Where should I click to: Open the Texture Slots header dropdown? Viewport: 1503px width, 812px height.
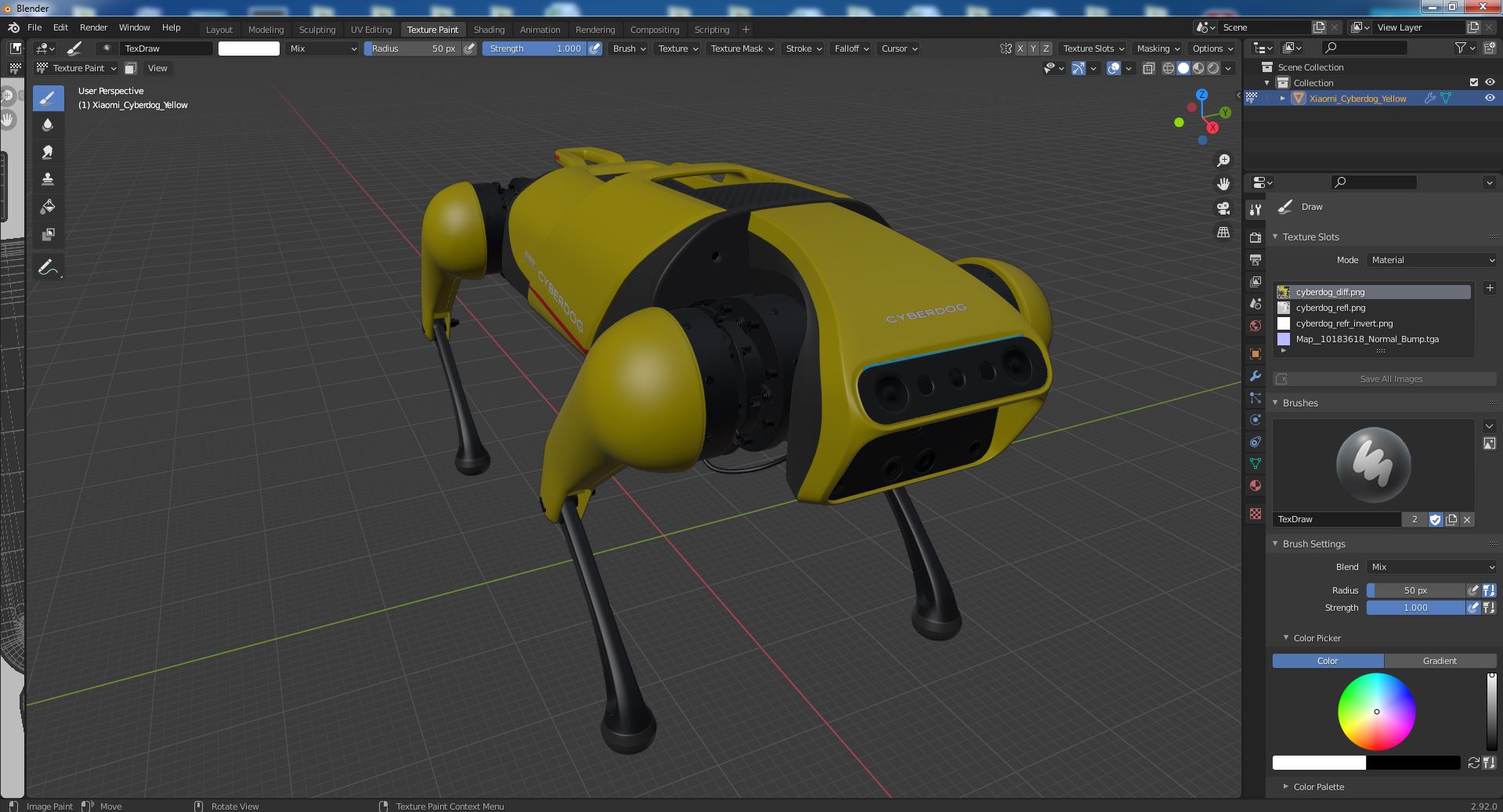coord(1093,49)
